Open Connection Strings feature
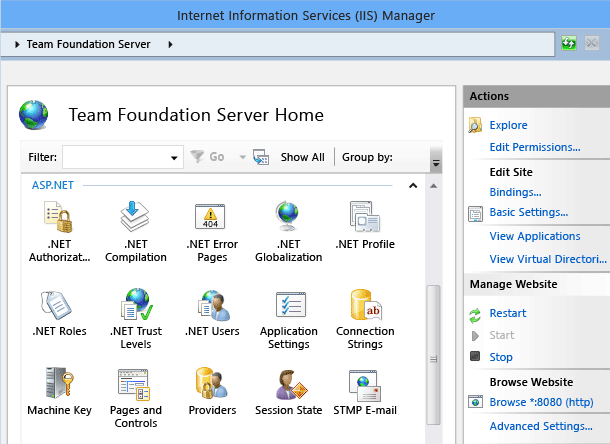Screen dimensions: 610x444 click(364, 304)
